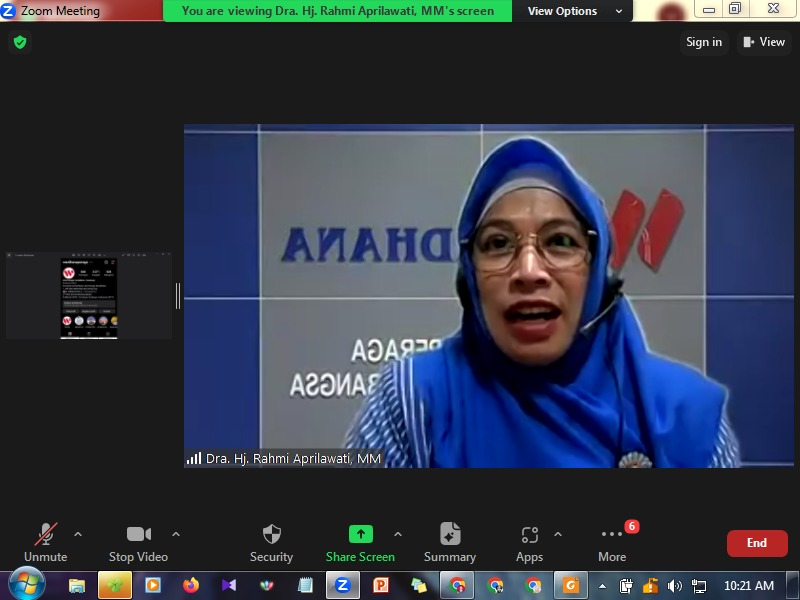Screen dimensions: 800x600
Task: Click the Sign in button
Action: point(704,42)
